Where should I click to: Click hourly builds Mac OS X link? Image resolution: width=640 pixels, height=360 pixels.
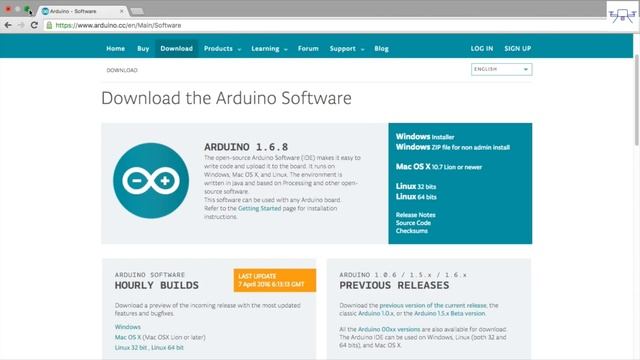(128, 337)
